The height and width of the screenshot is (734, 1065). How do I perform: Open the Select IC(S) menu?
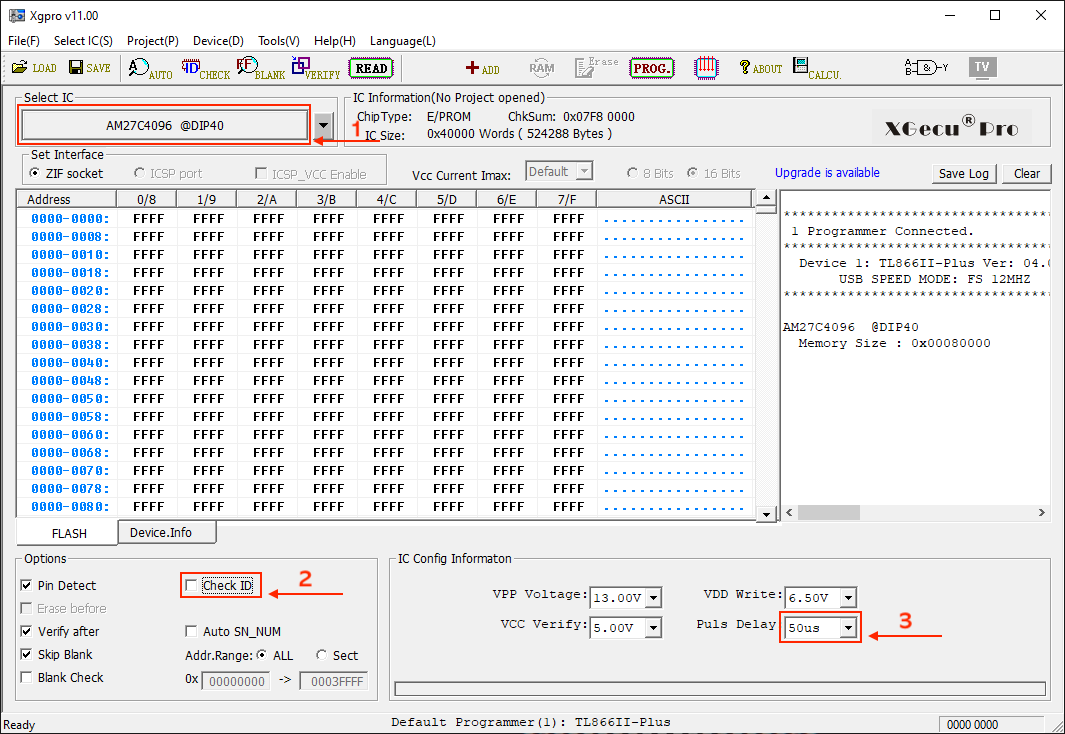pyautogui.click(x=83, y=41)
